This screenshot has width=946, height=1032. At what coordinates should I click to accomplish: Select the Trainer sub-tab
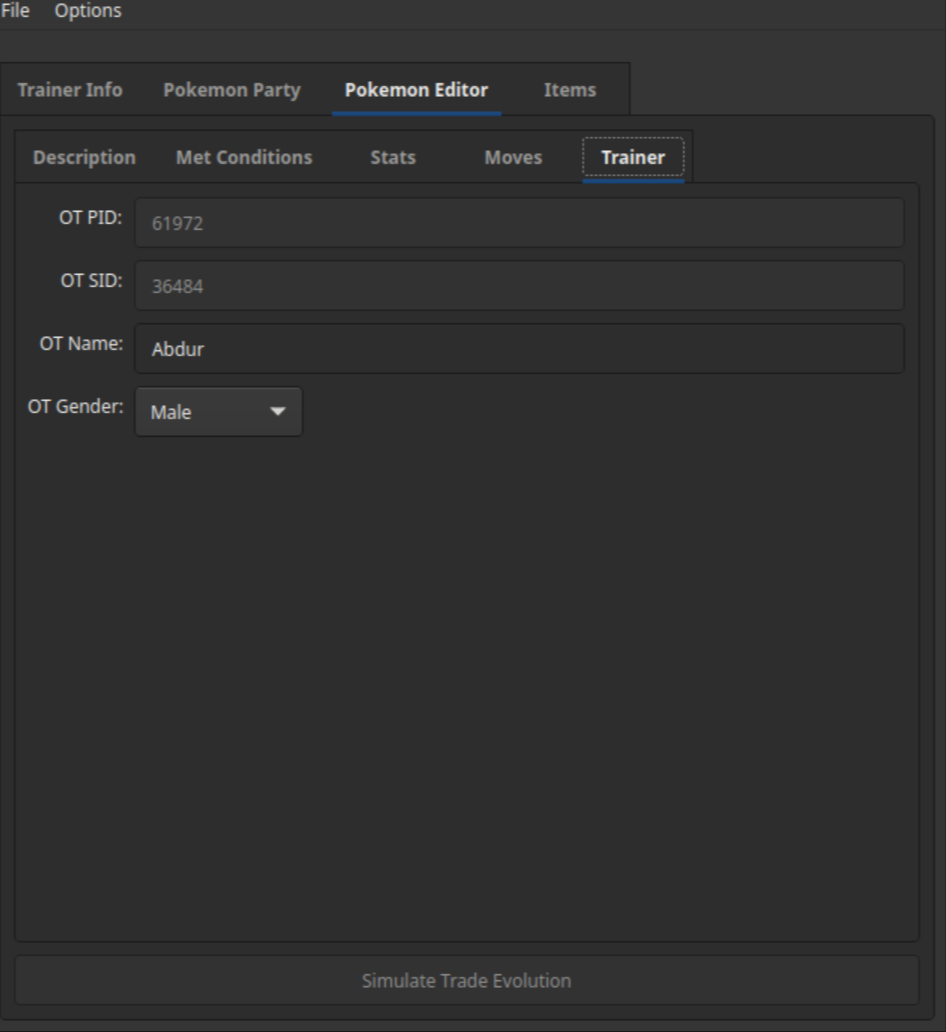pos(632,158)
